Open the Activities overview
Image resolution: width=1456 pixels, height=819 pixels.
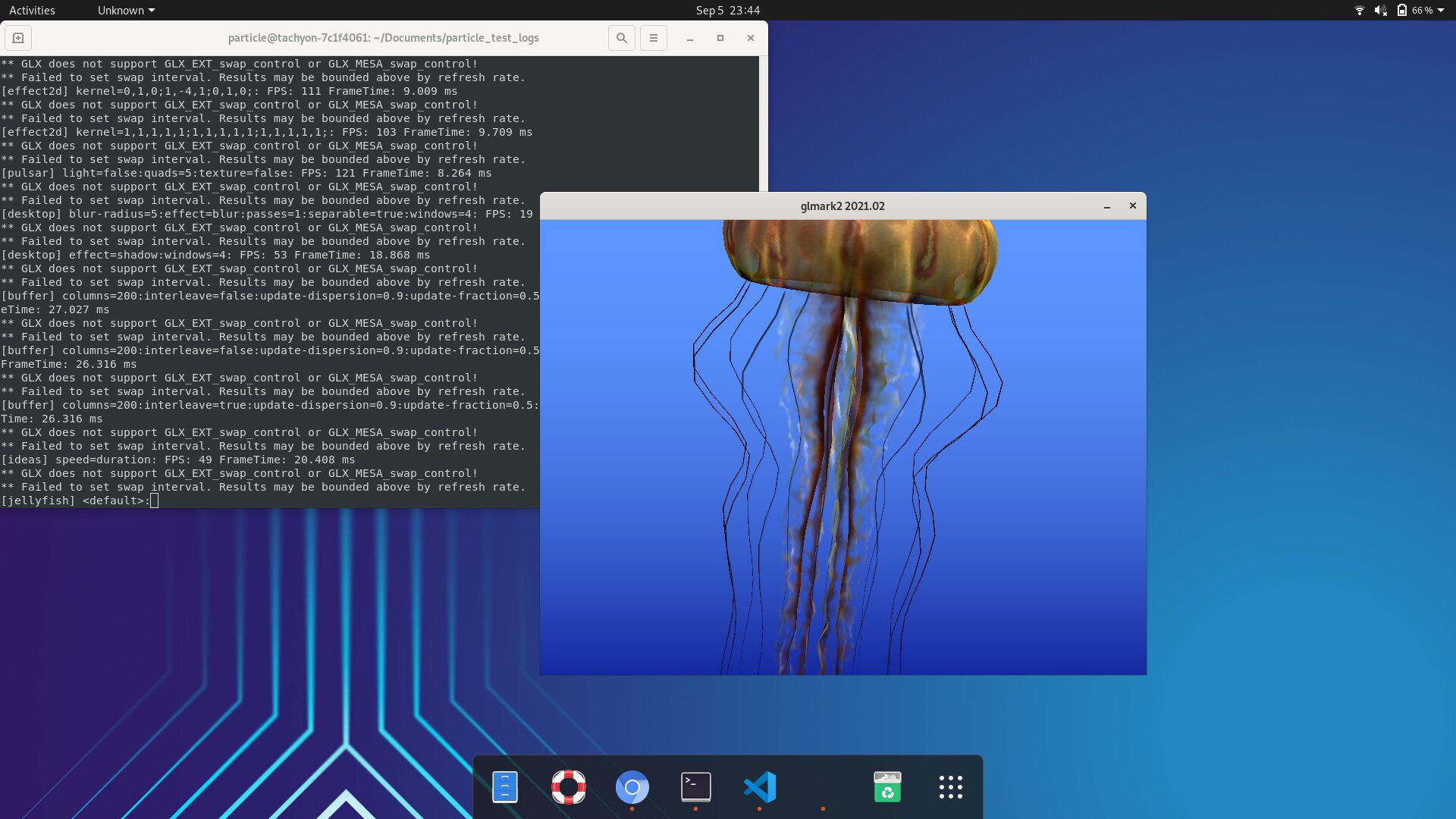click(32, 11)
